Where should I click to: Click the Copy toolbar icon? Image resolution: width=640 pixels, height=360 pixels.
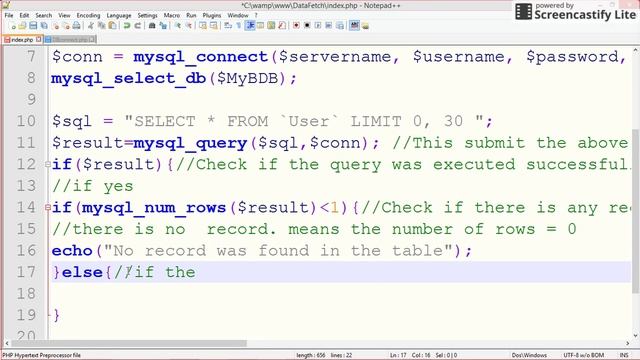[101, 26]
